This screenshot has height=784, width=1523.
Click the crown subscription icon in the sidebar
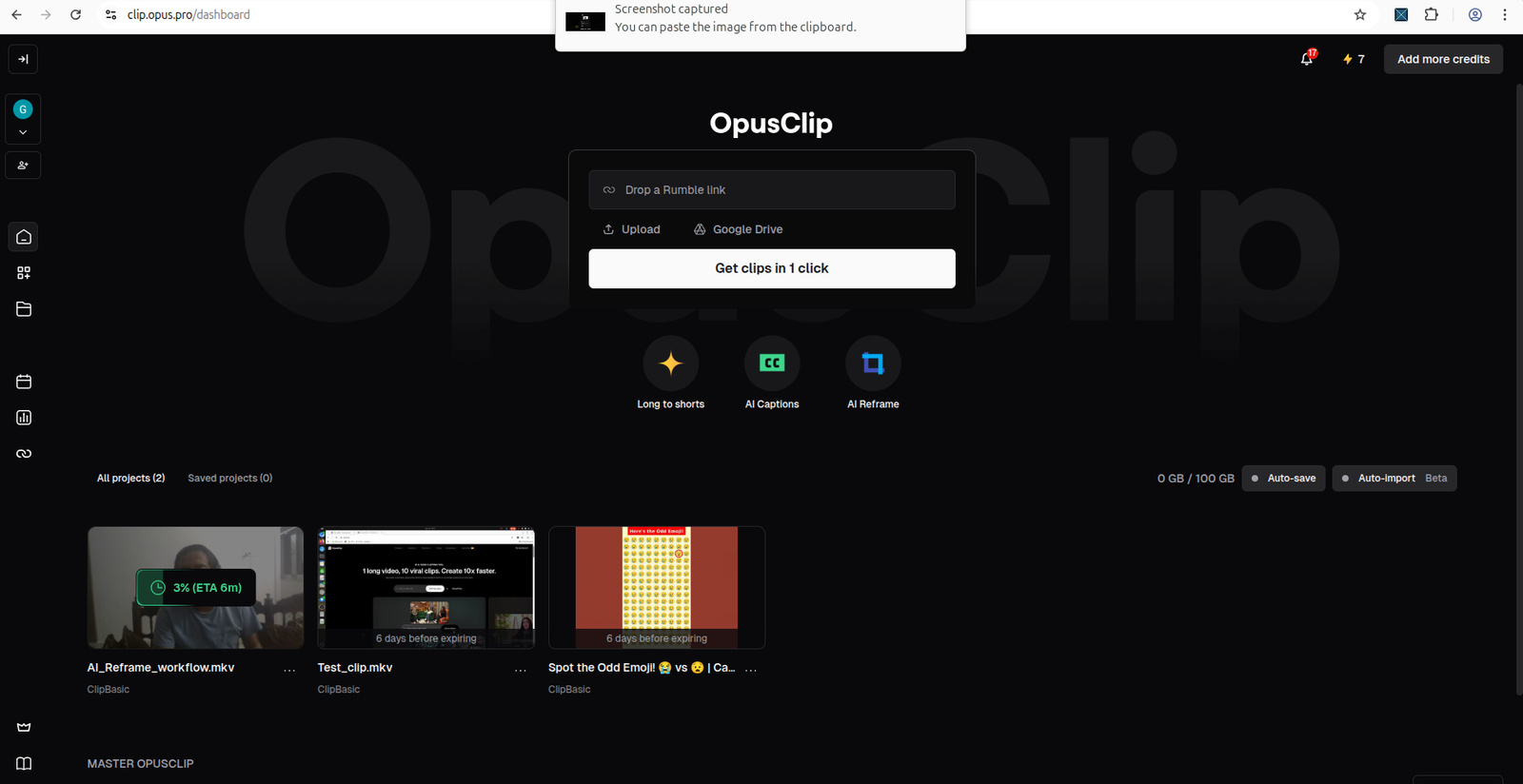pyautogui.click(x=24, y=727)
